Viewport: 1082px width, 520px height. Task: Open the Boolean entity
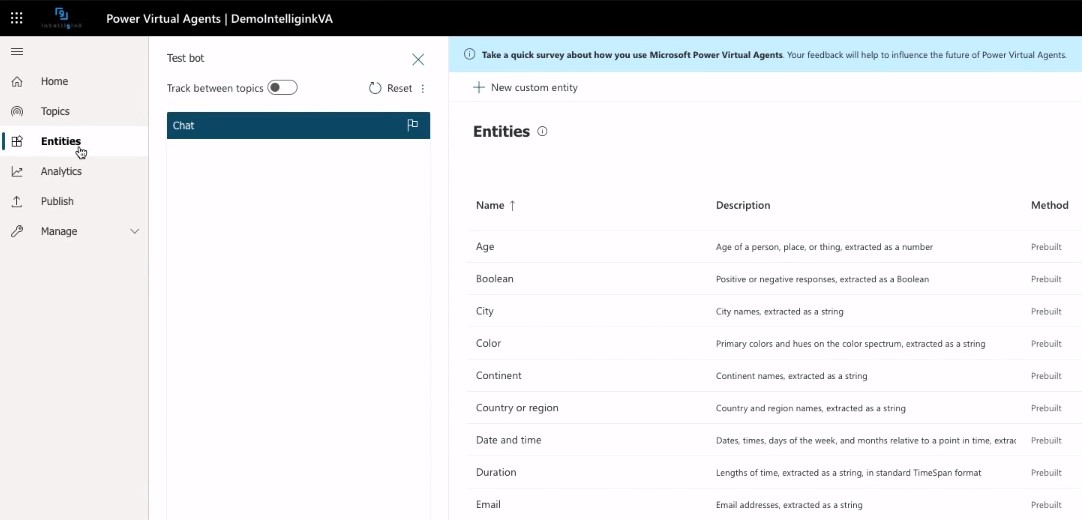tap(495, 279)
